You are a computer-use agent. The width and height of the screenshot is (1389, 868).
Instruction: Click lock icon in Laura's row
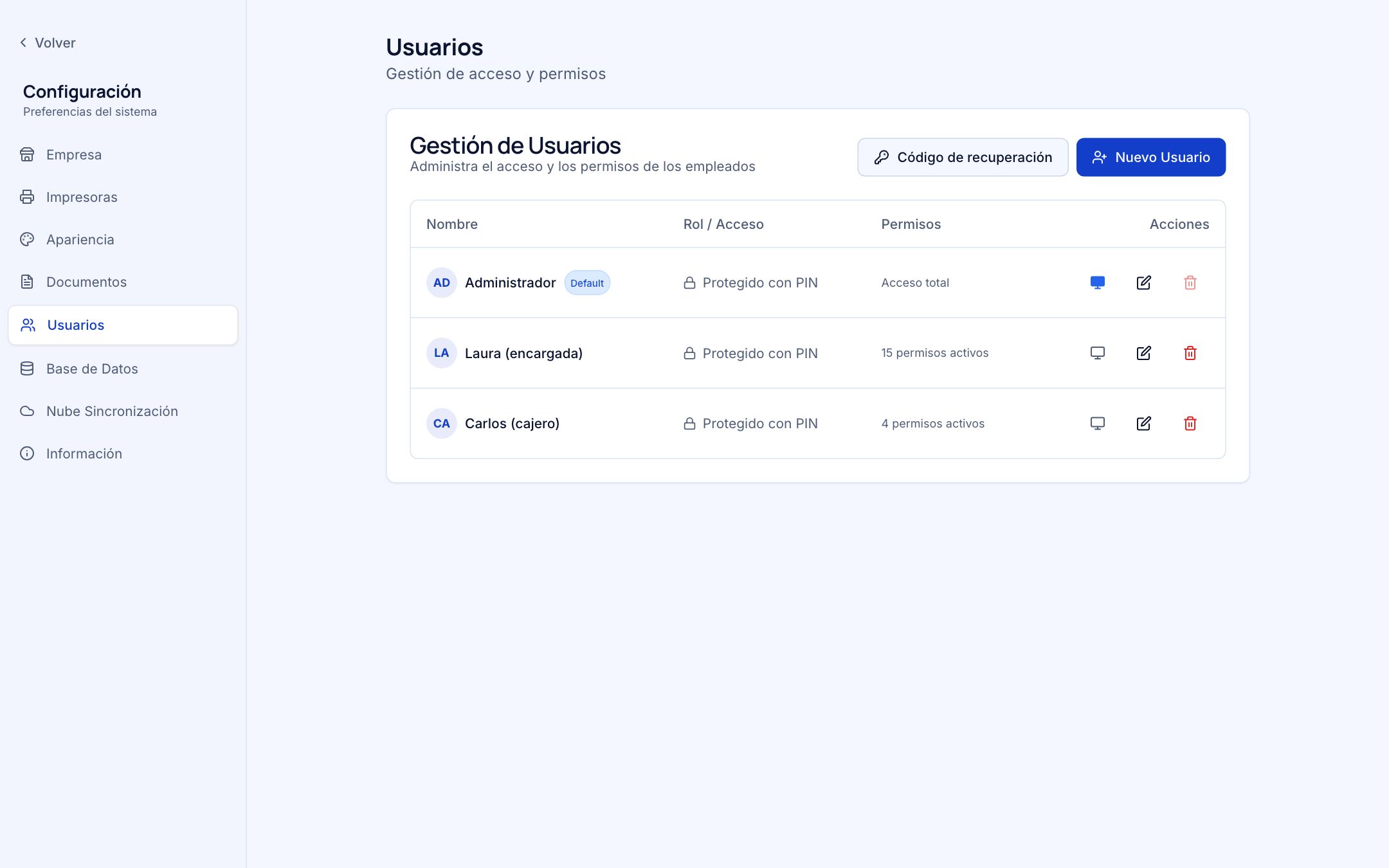[x=689, y=353]
